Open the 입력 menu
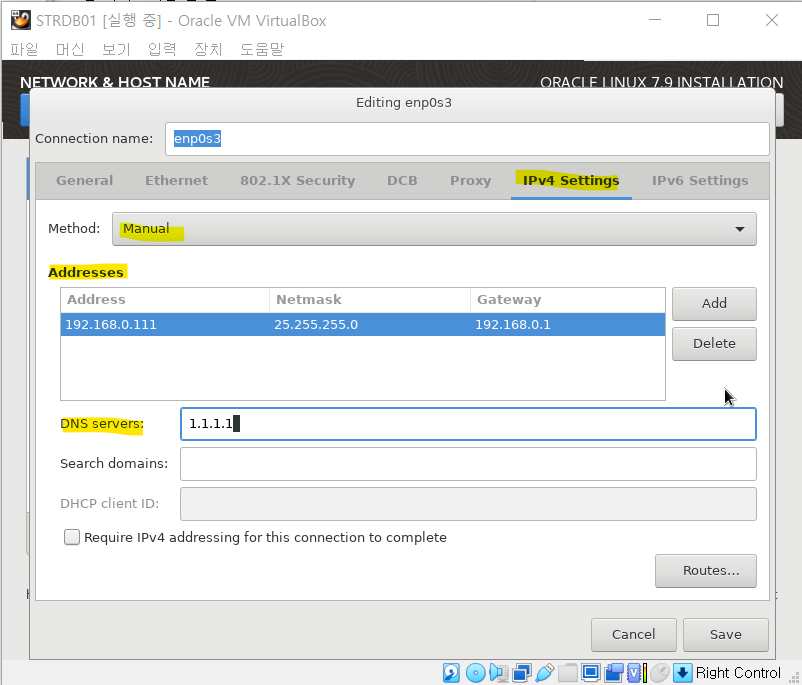This screenshot has width=802, height=685. click(162, 49)
